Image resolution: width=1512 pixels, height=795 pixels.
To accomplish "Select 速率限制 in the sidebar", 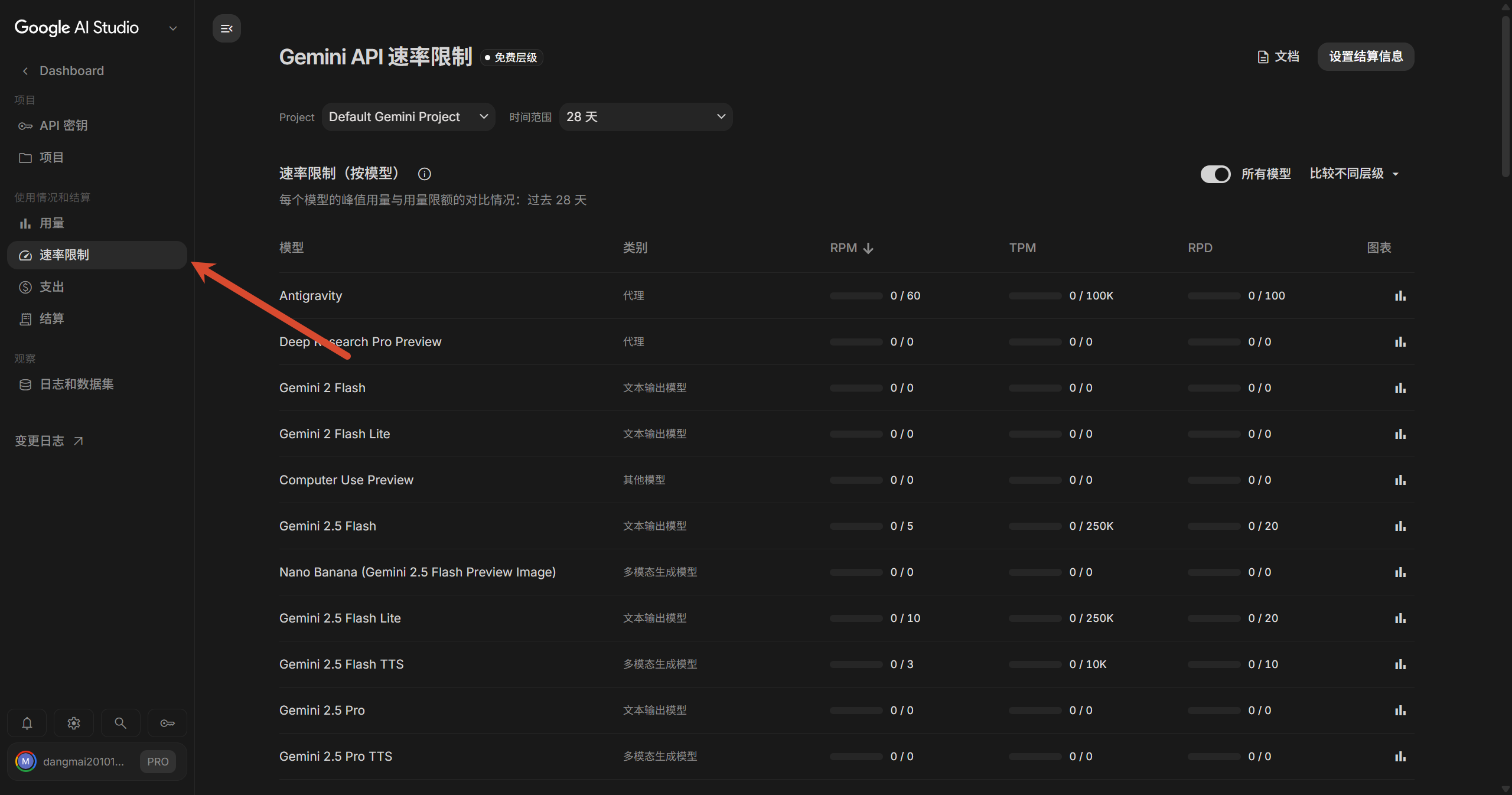I will (97, 255).
